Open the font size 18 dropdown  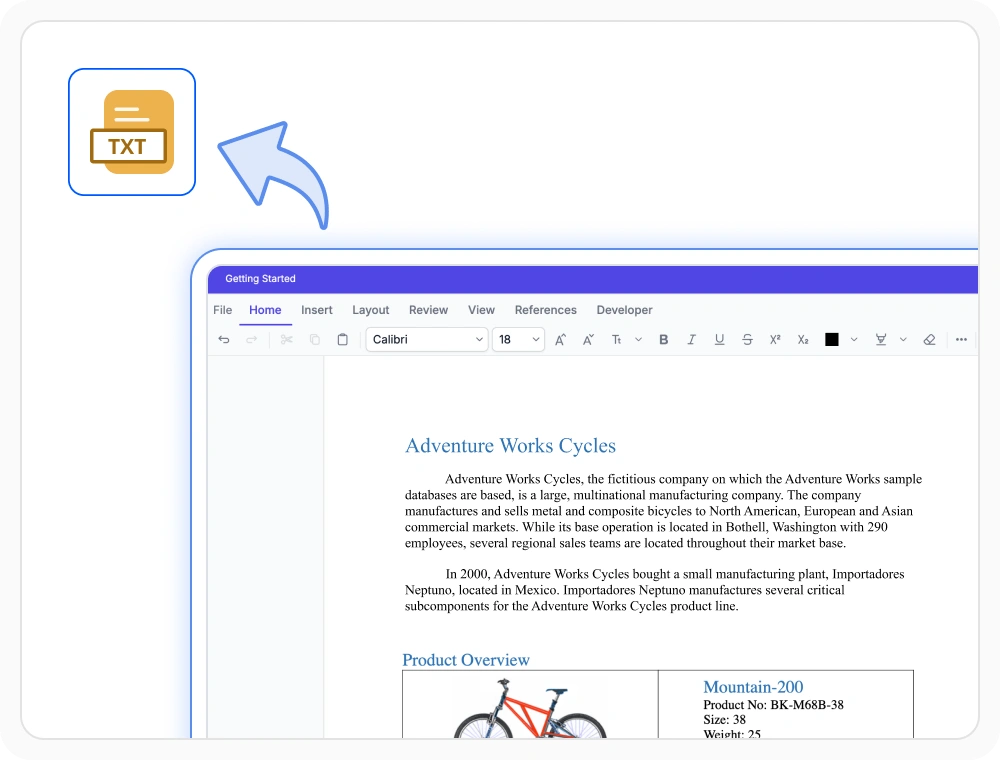(518, 339)
